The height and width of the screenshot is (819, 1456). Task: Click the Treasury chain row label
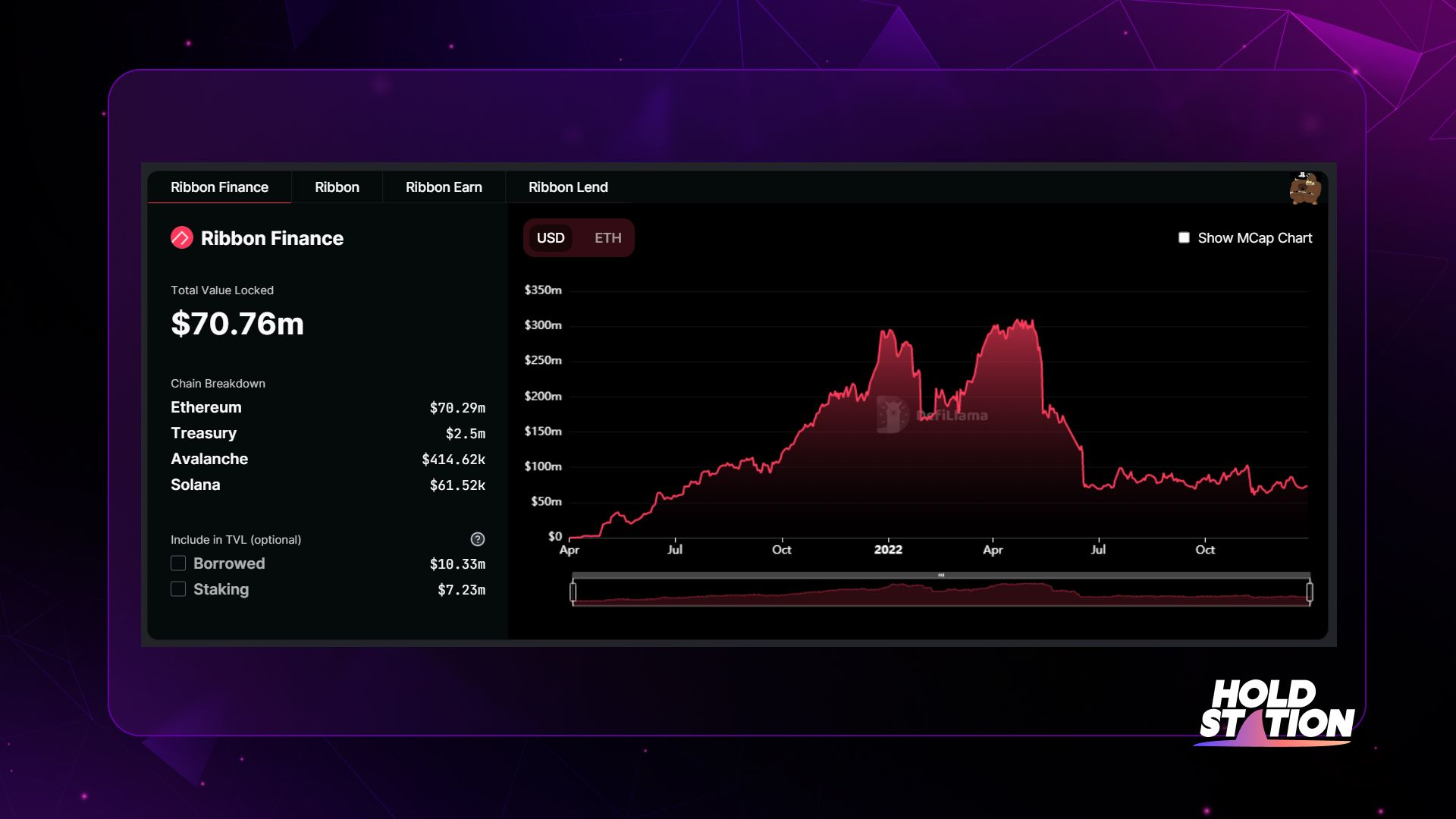point(203,433)
